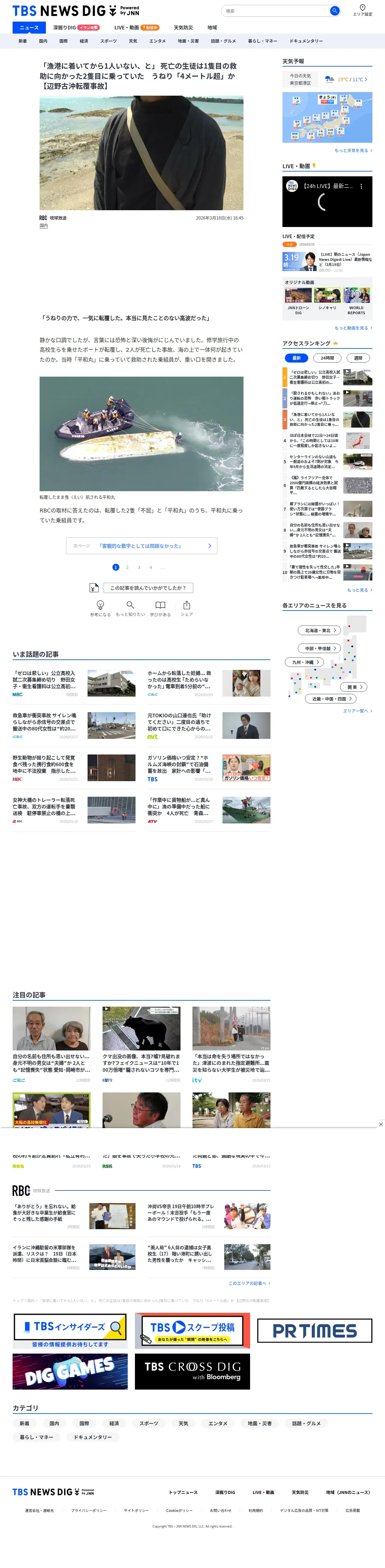This screenshot has height=1568, width=385.
Task: Open the TBSスクープ投稿 banner
Action: [192, 1331]
